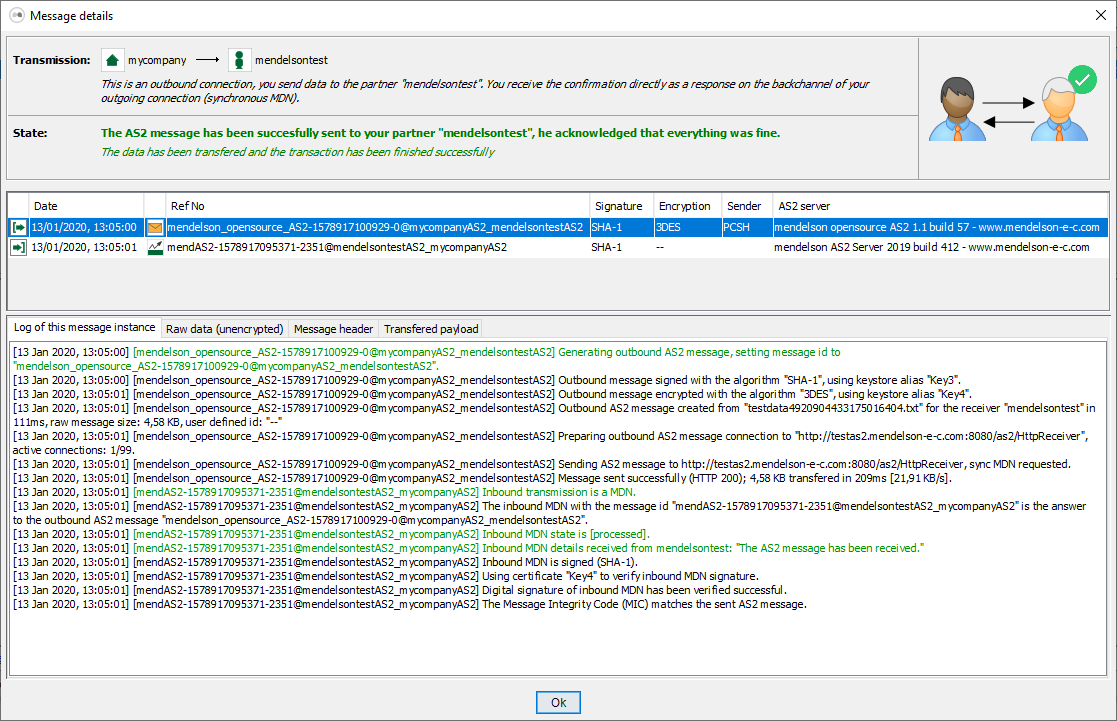Confirm with the Ok button

[x=558, y=702]
